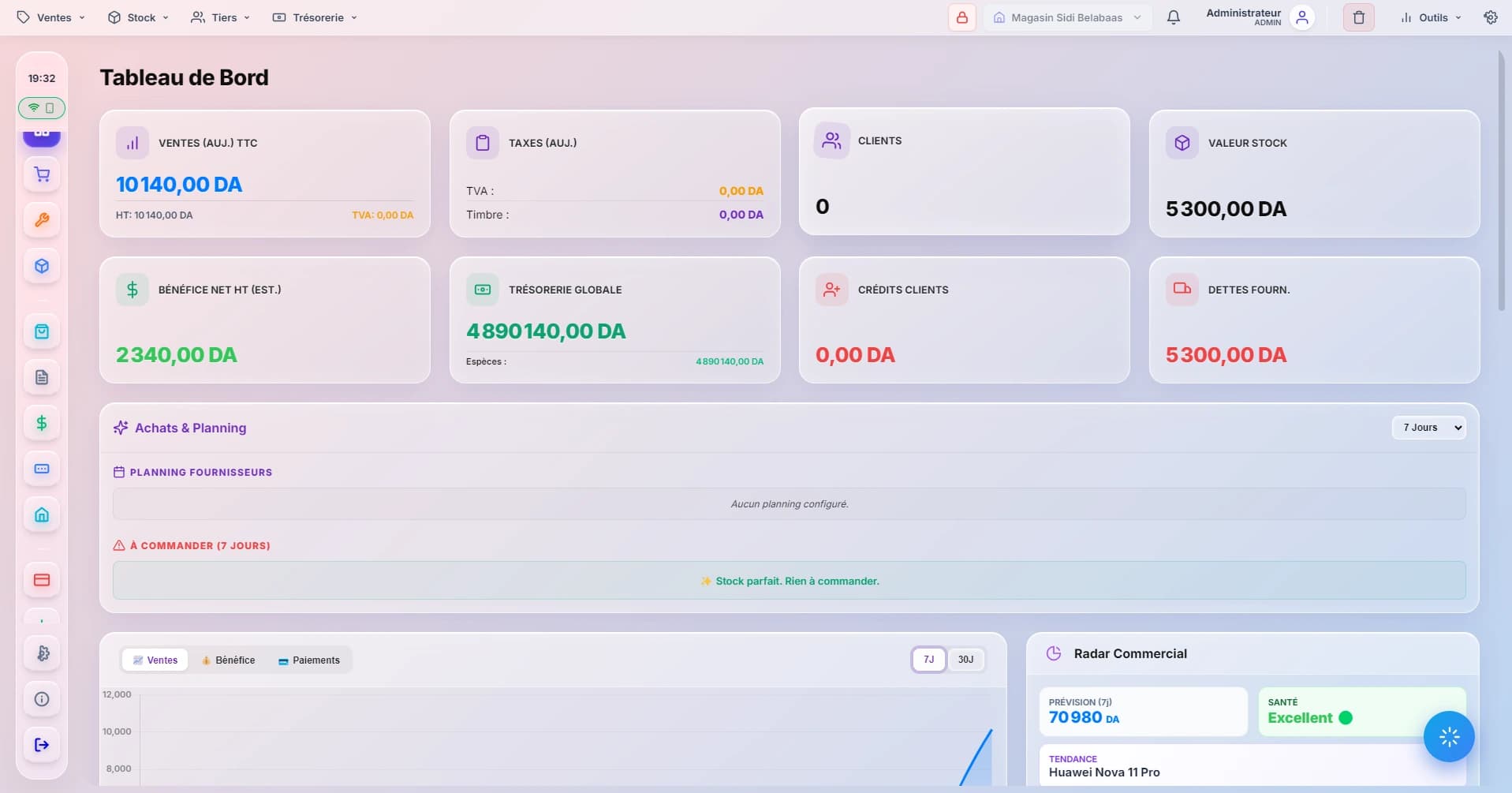Click the trash can button in top bar
Screen dimensions: 1512x793
1358,17
